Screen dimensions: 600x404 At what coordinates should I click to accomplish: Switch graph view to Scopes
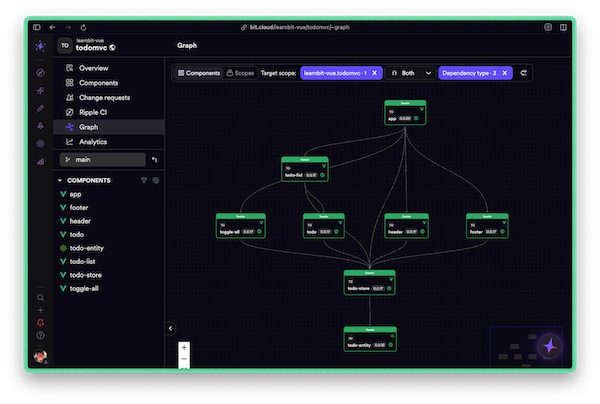click(x=240, y=73)
